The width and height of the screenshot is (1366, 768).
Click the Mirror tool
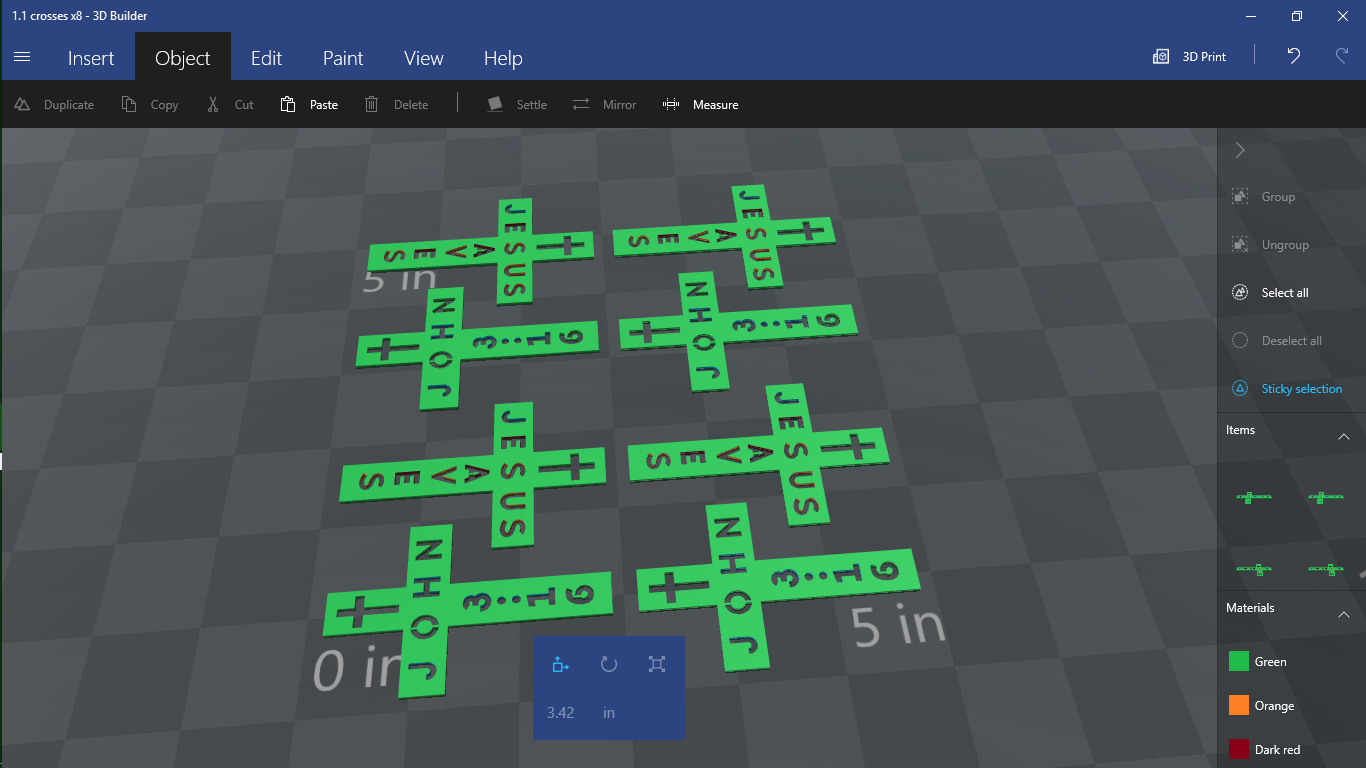pyautogui.click(x=604, y=104)
